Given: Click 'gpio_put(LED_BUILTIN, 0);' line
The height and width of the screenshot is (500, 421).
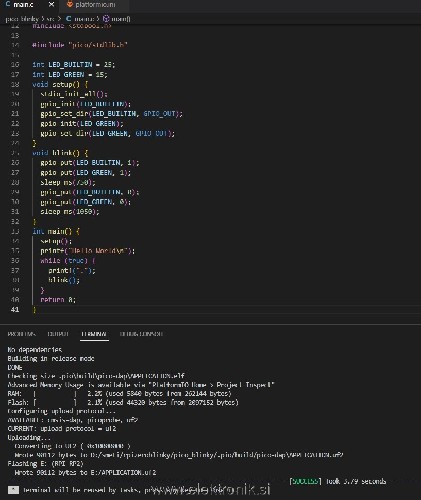Looking at the screenshot, I should pyautogui.click(x=90, y=192).
